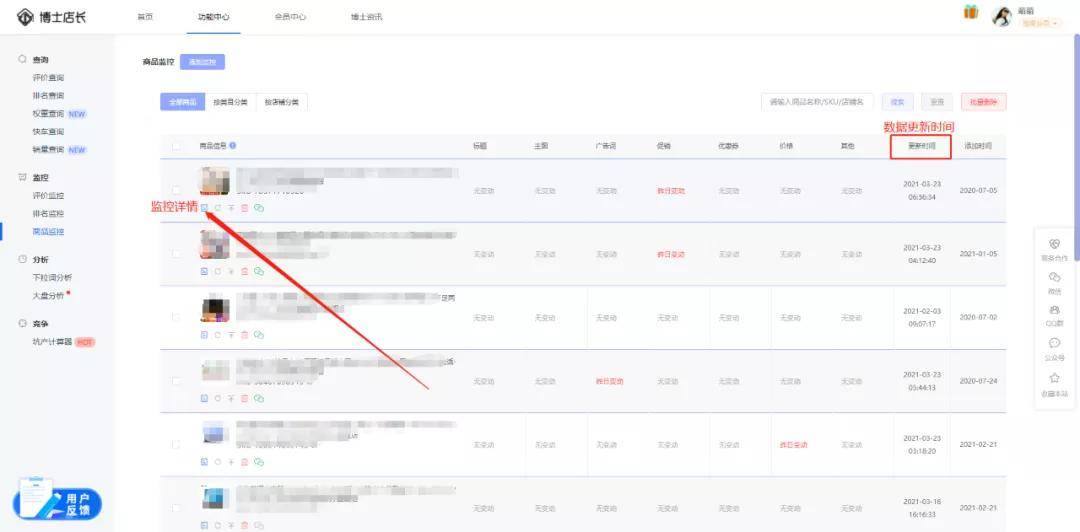Toggle select-all checkbox in table header

tap(176, 146)
